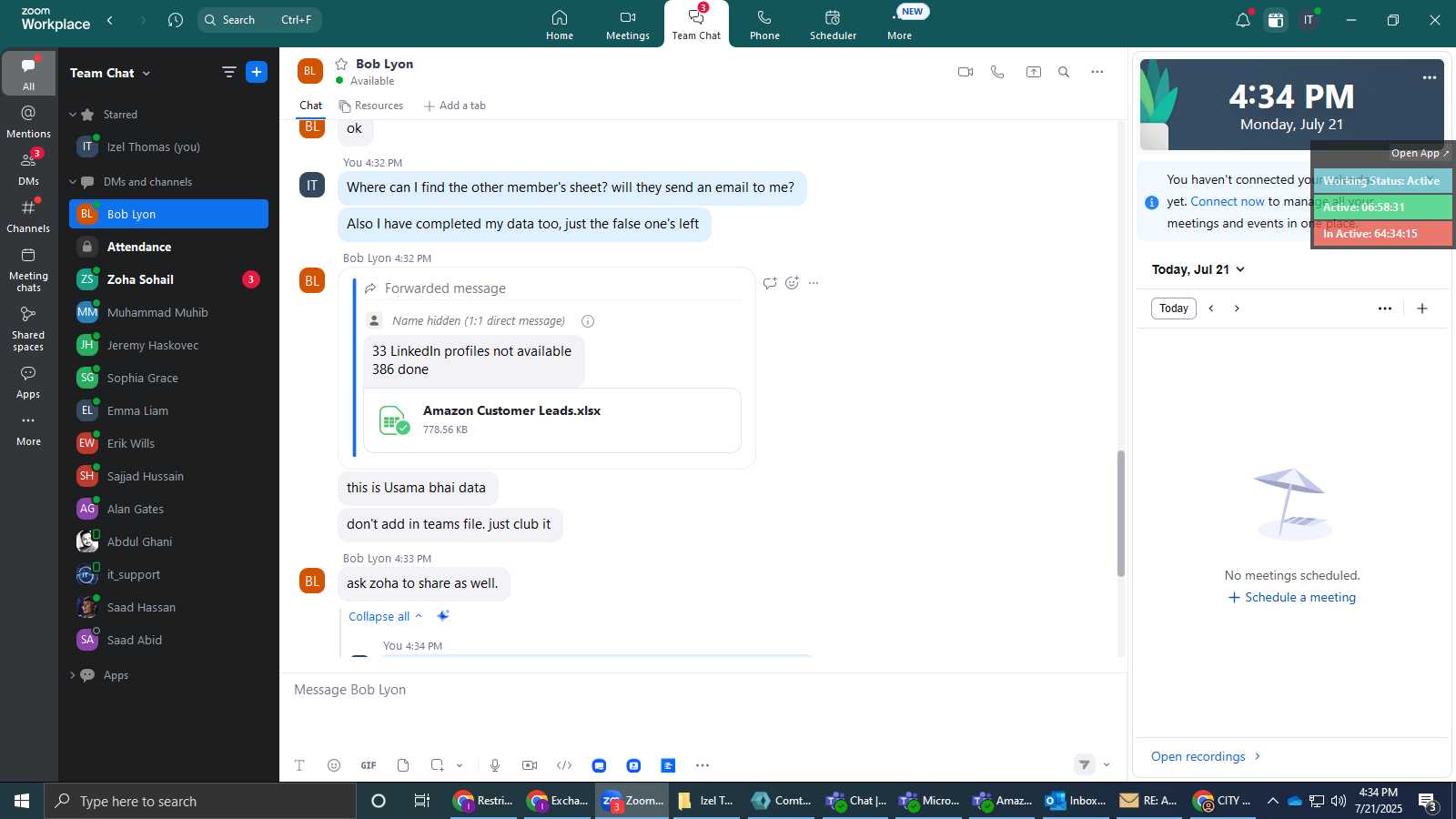This screenshot has width=1456, height=819.
Task: Open notifications bell icon
Action: tap(1242, 20)
